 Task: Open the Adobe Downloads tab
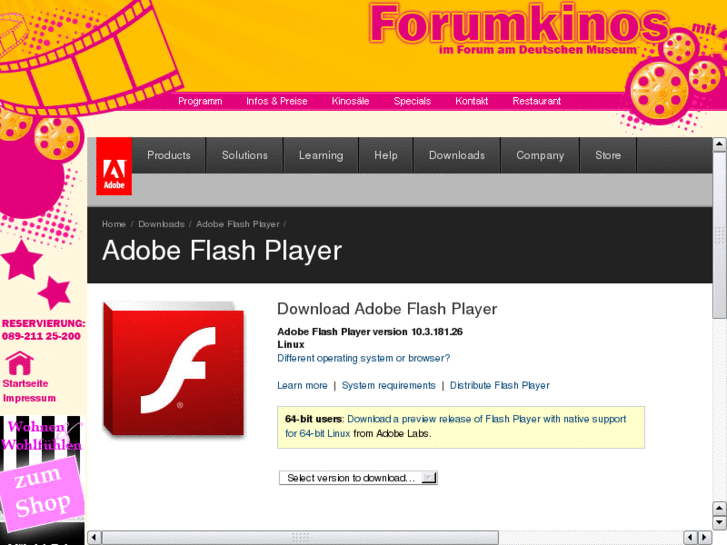[x=457, y=155]
